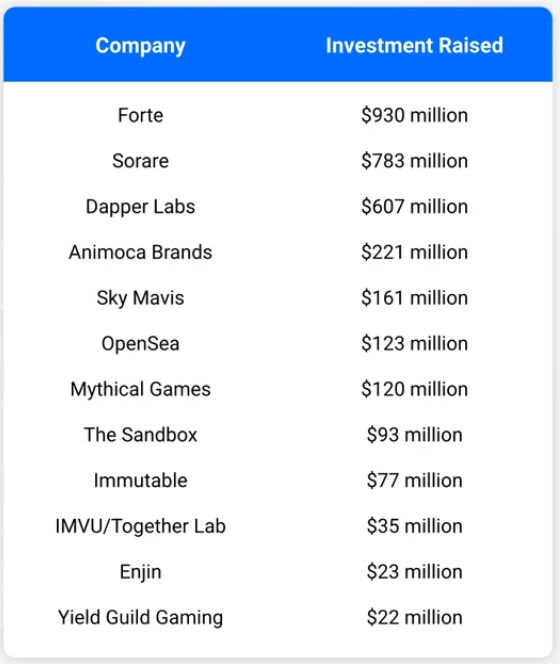The height and width of the screenshot is (664, 560).
Task: Click the Enjin company name
Action: pos(140,572)
